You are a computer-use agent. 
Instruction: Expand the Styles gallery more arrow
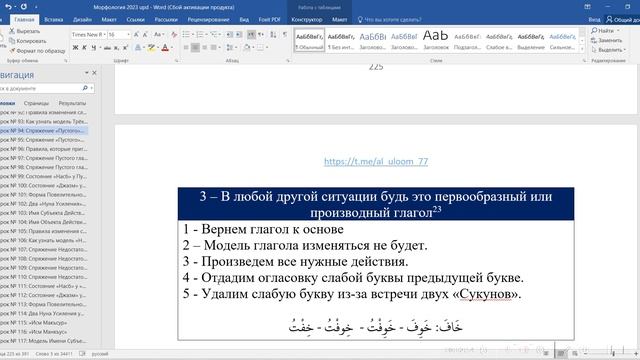point(582,49)
